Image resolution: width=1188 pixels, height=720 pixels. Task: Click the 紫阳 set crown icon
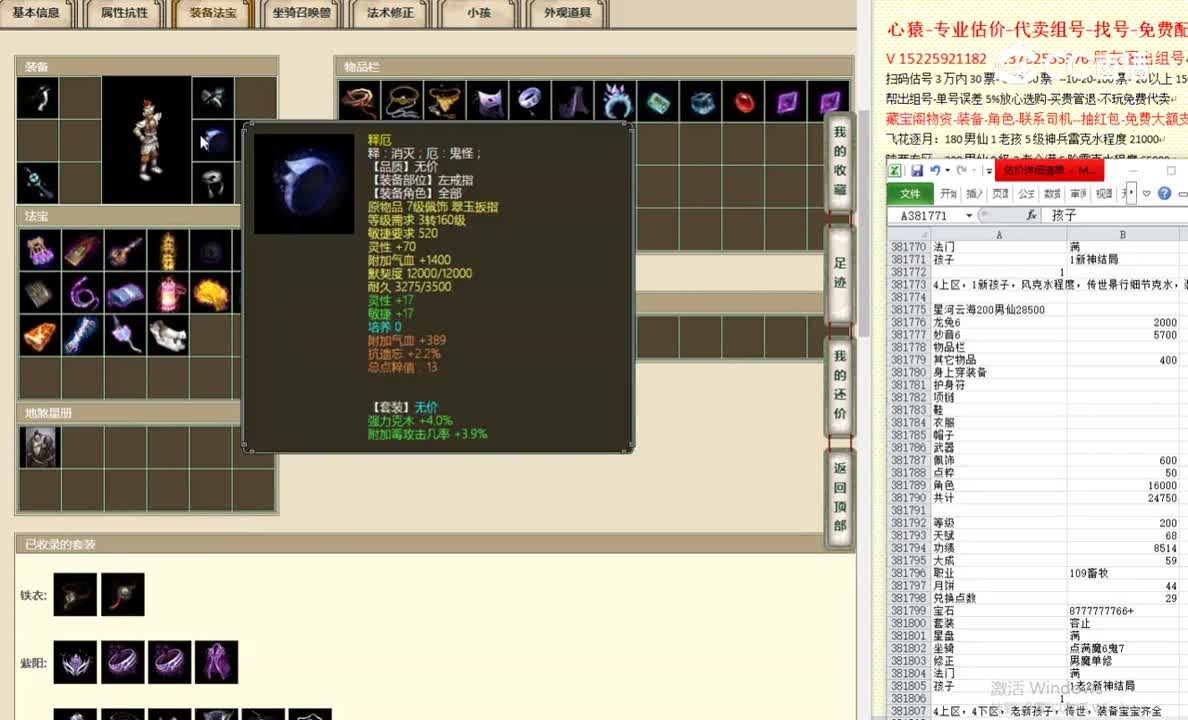pos(75,662)
